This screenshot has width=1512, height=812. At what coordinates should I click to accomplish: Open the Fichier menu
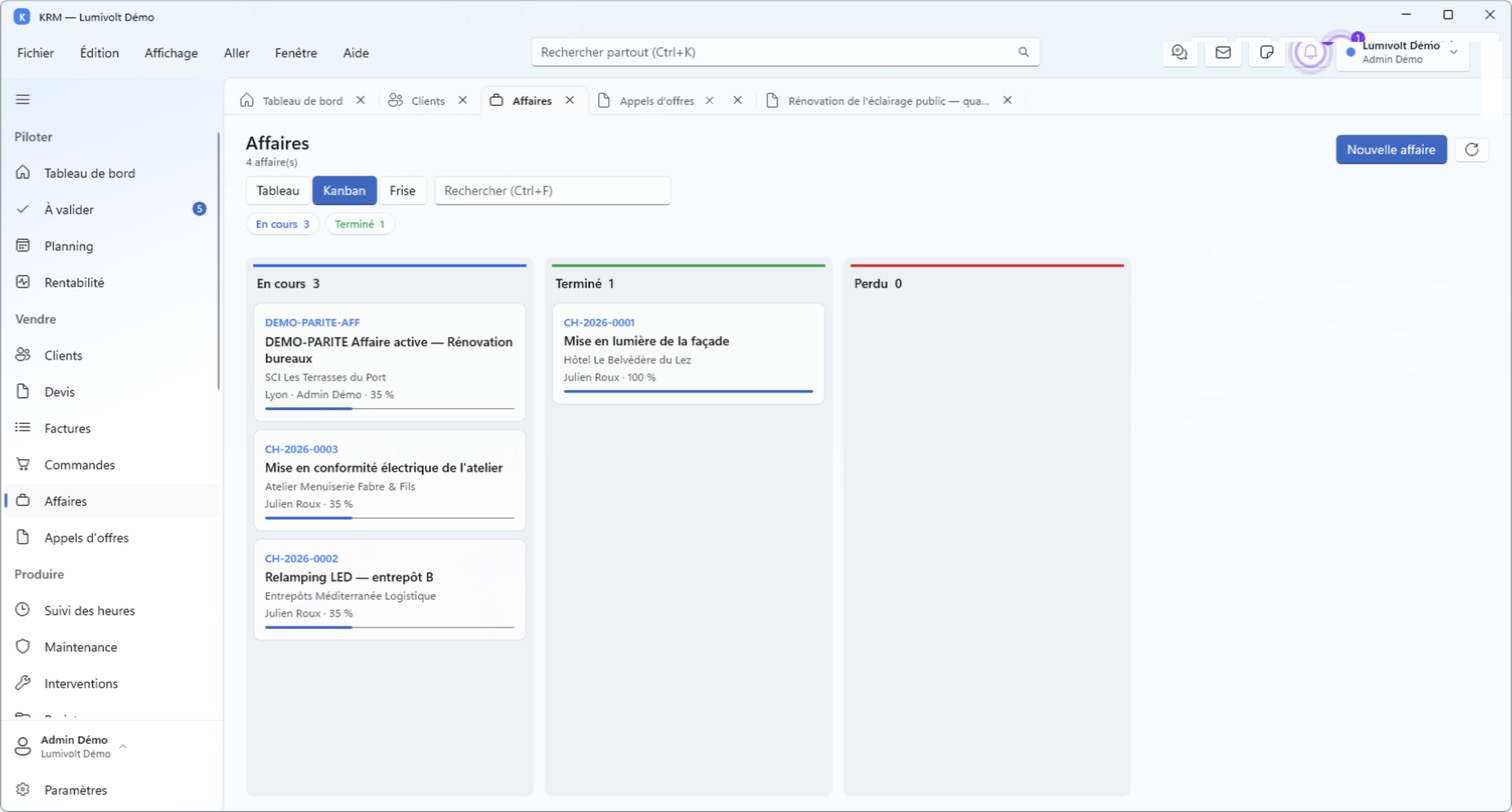(36, 53)
